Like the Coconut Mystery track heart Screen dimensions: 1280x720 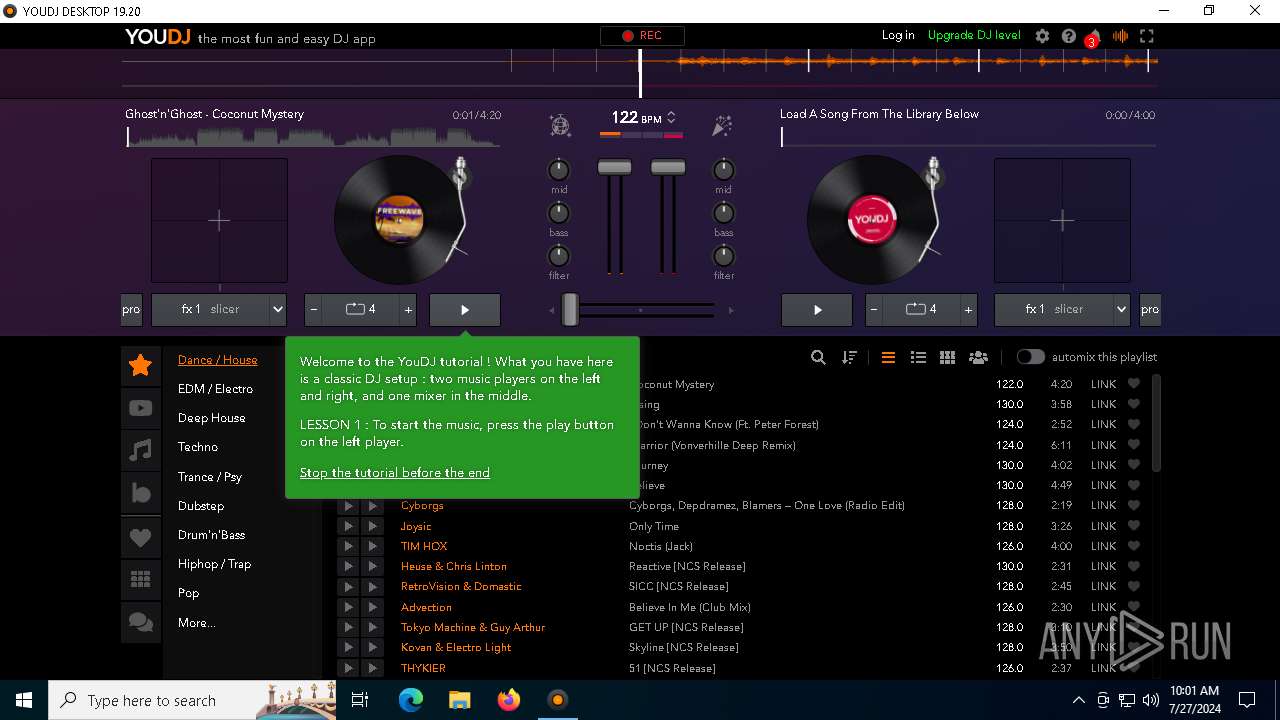point(1133,384)
